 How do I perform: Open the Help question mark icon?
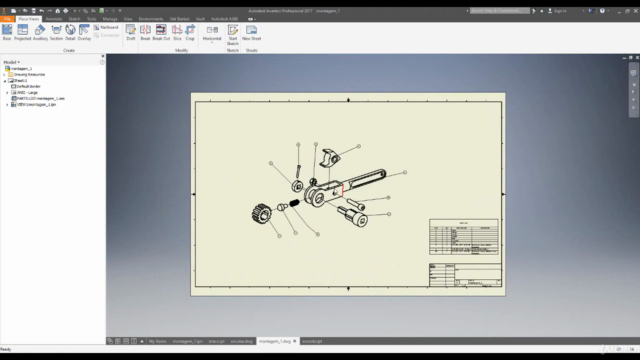coord(602,11)
